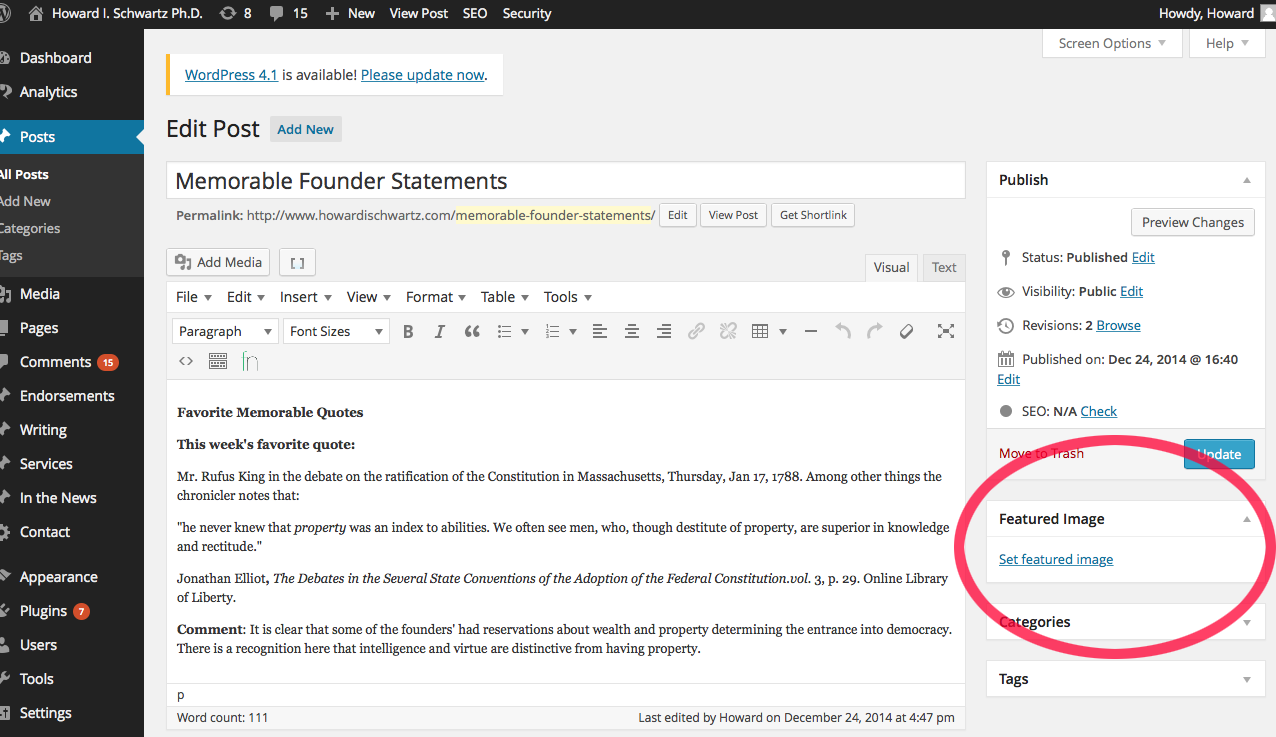Viewport: 1276px width, 737px height.
Task: Collapse the Featured Image panel
Action: [1246, 519]
